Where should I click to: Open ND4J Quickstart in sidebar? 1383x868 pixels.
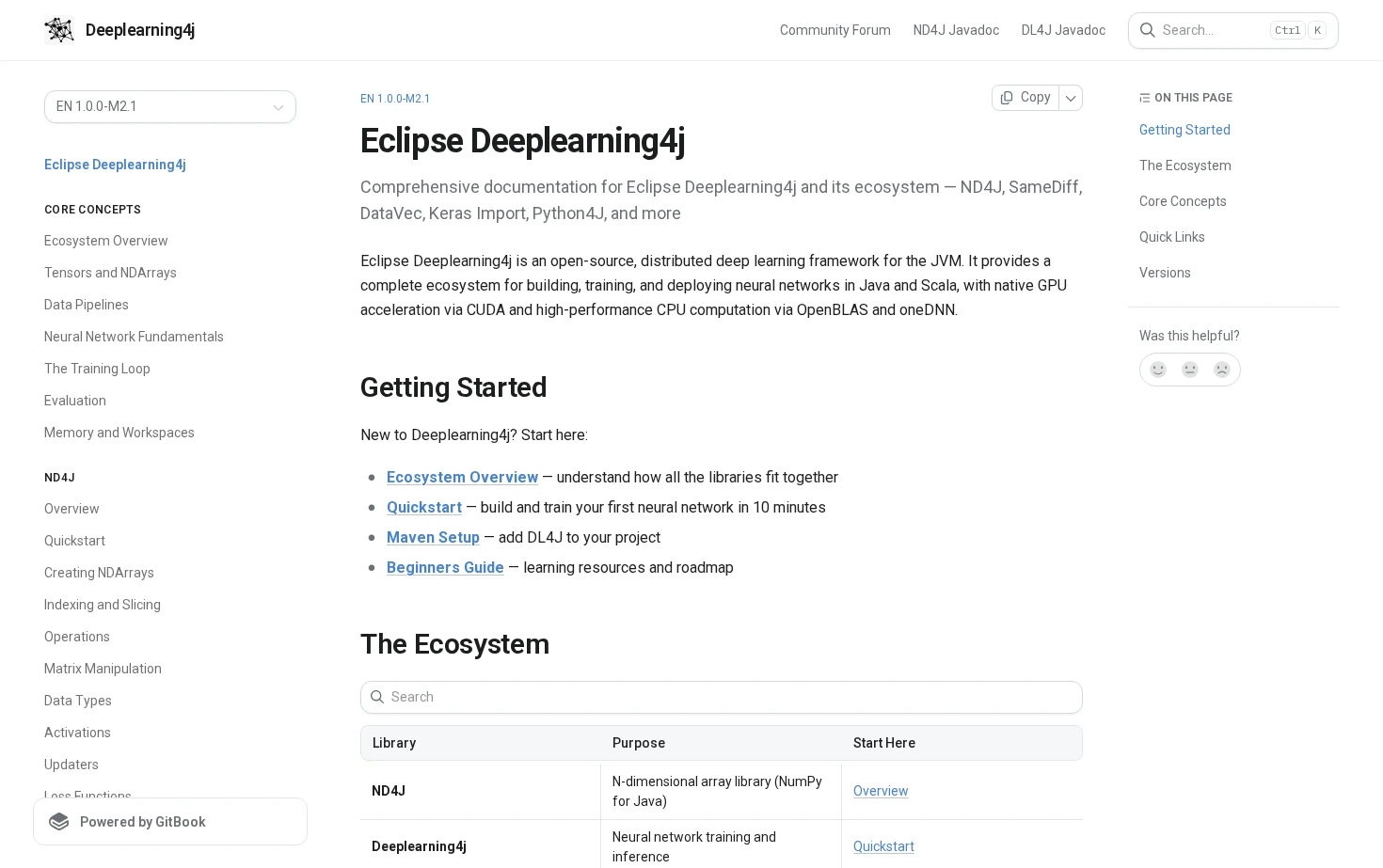tap(74, 541)
